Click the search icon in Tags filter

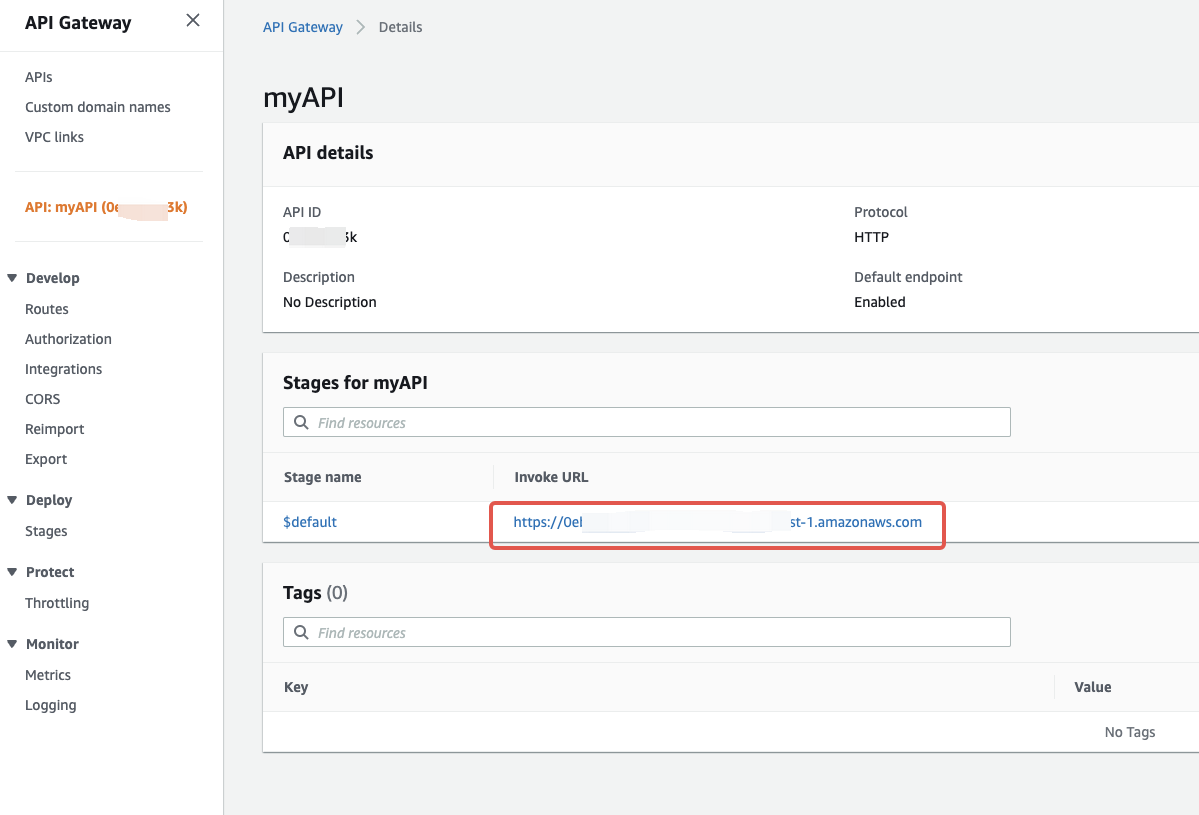[301, 632]
